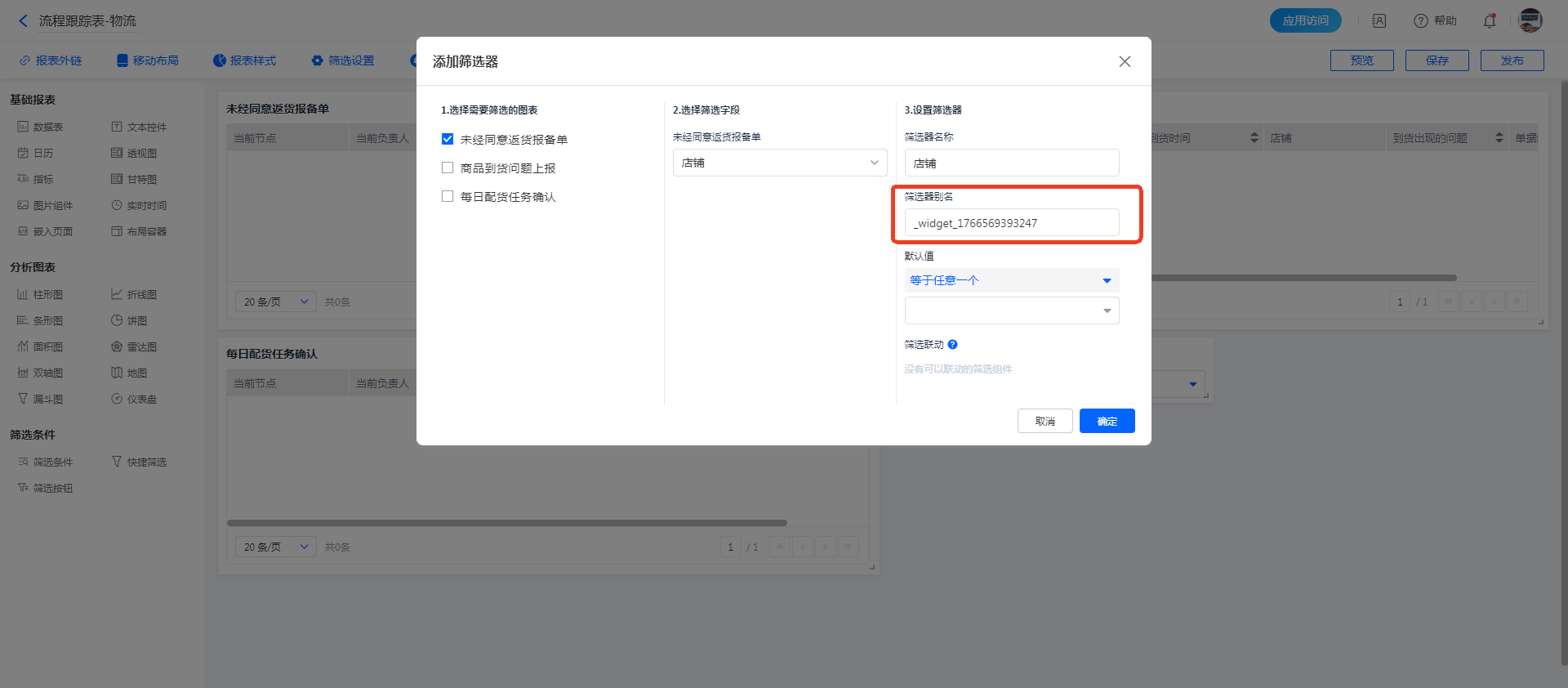Click the 帮助 help icon

point(1421,21)
